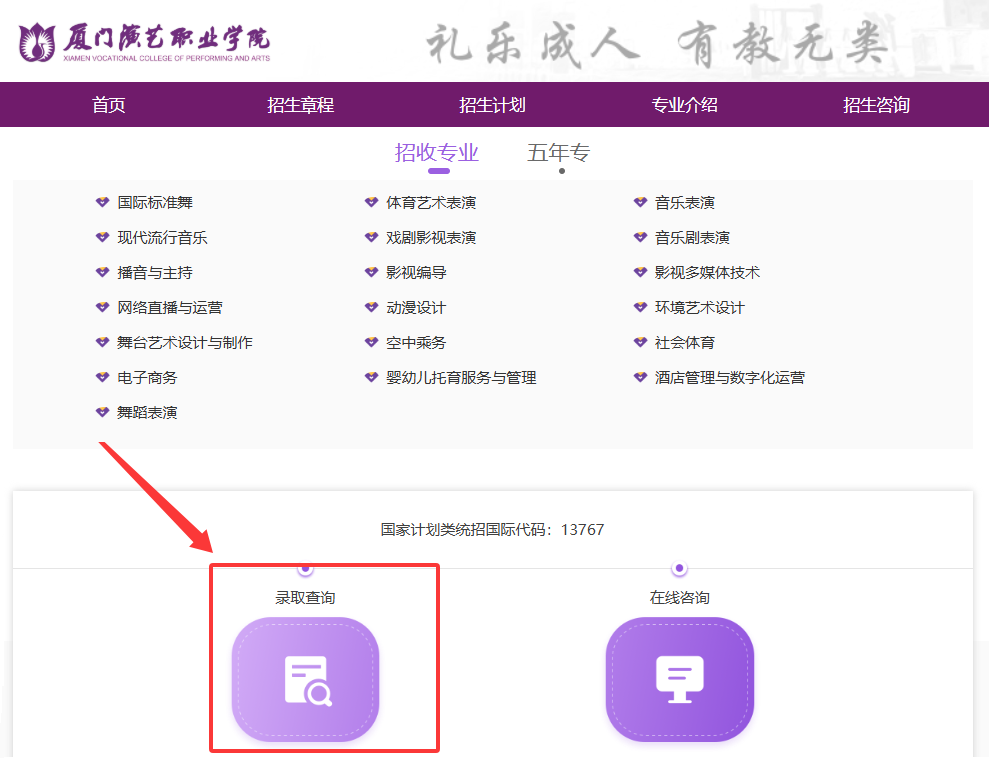The height and width of the screenshot is (758, 989).
Task: Click the heart bullet beside 舞蹈表演
Action: click(102, 412)
